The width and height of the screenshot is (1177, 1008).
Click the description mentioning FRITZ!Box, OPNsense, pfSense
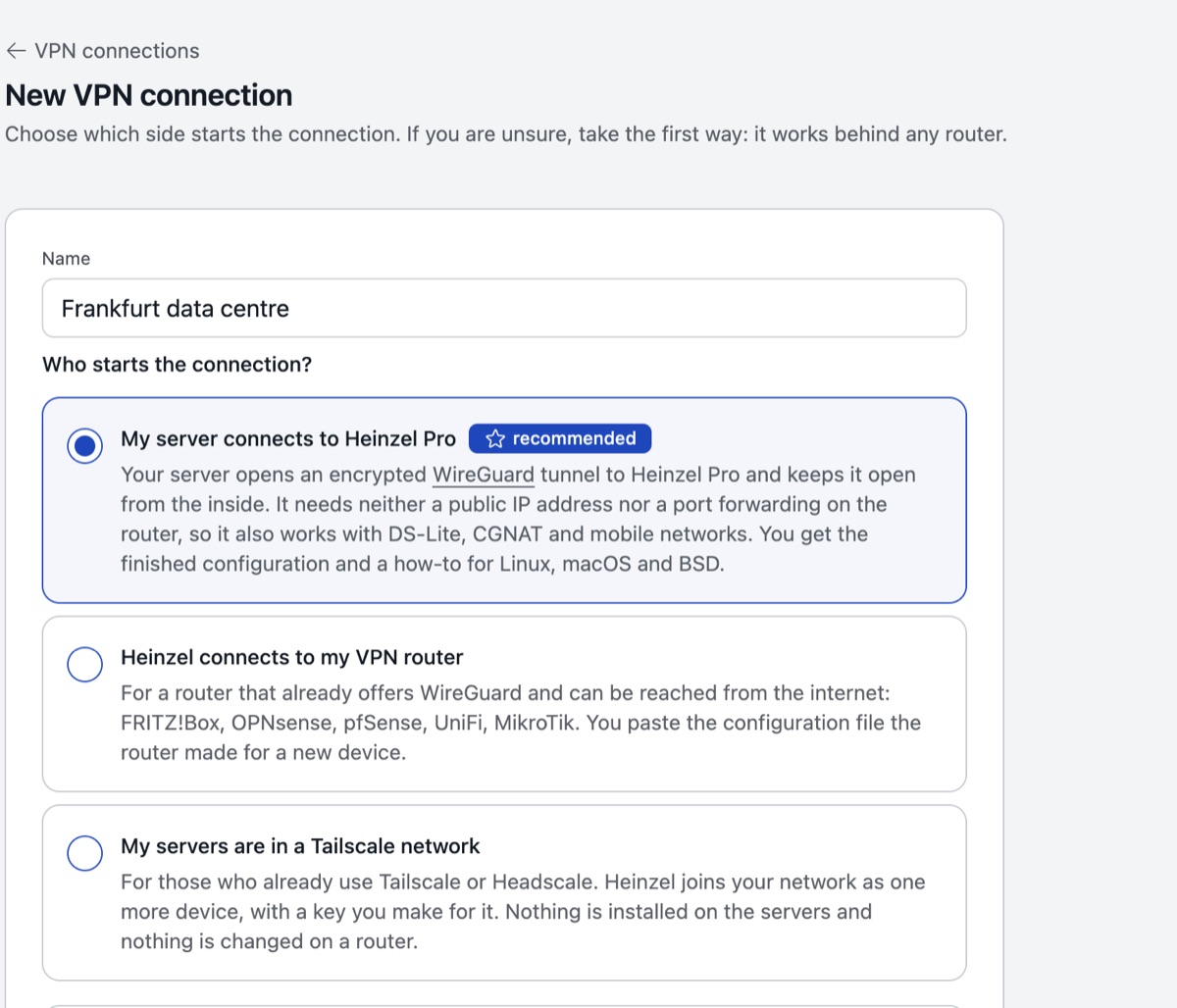click(x=521, y=723)
